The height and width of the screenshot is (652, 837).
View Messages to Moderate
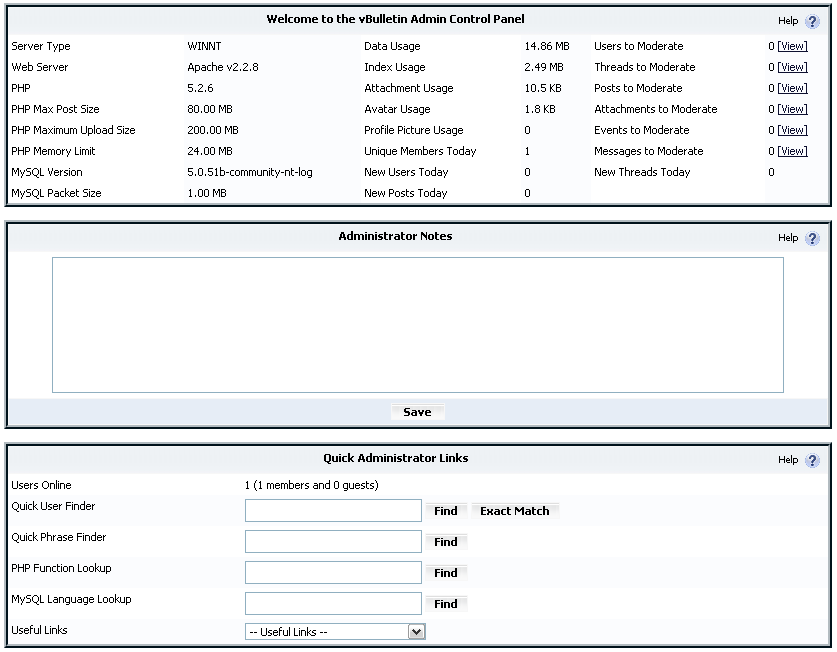(x=792, y=151)
